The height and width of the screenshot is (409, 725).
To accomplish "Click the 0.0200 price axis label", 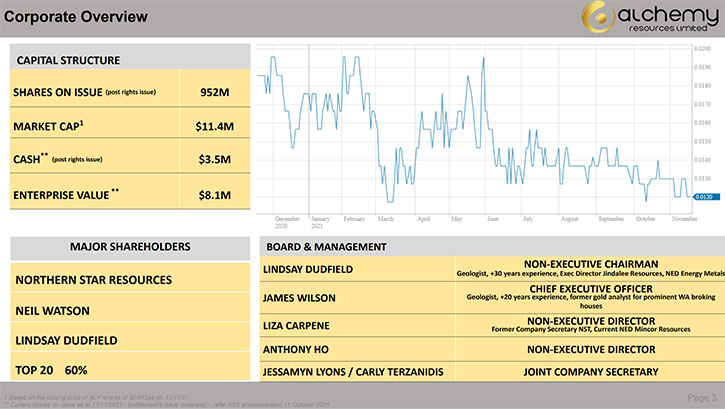I will (x=702, y=49).
